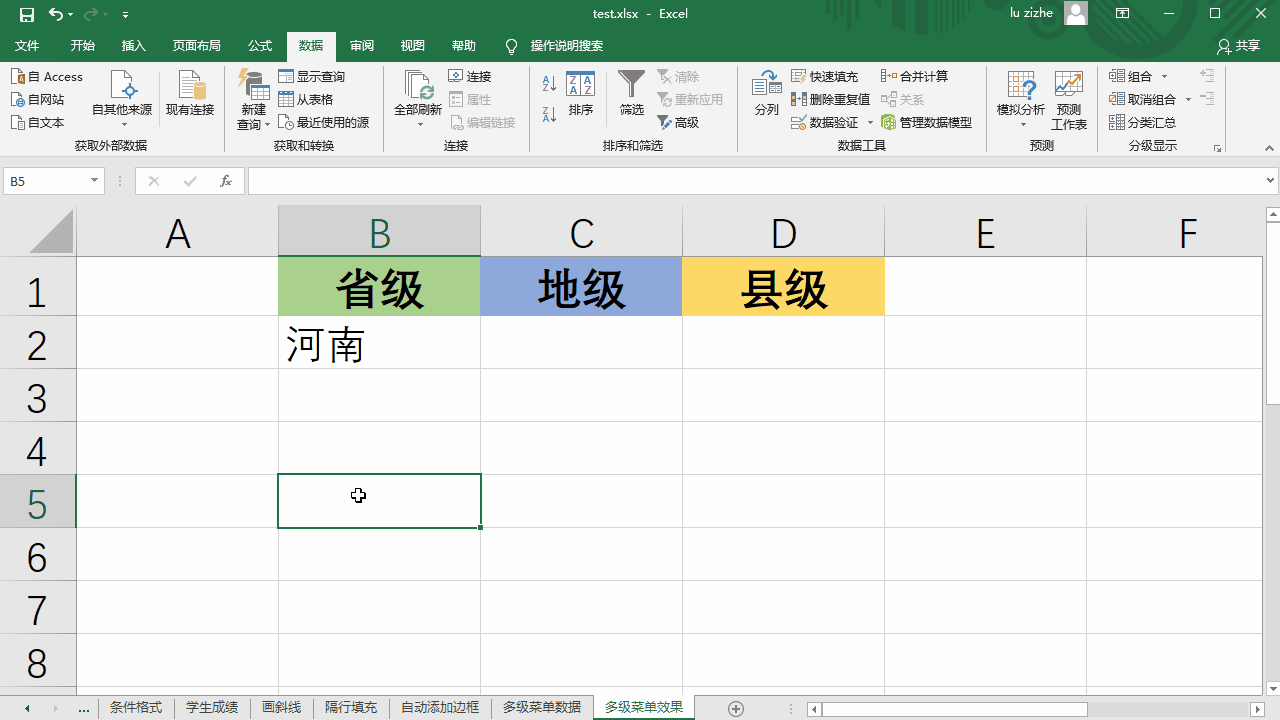Viewport: 1280px width, 720px height.
Task: Open New Query (新建查询) dropdown
Action: coord(254,100)
